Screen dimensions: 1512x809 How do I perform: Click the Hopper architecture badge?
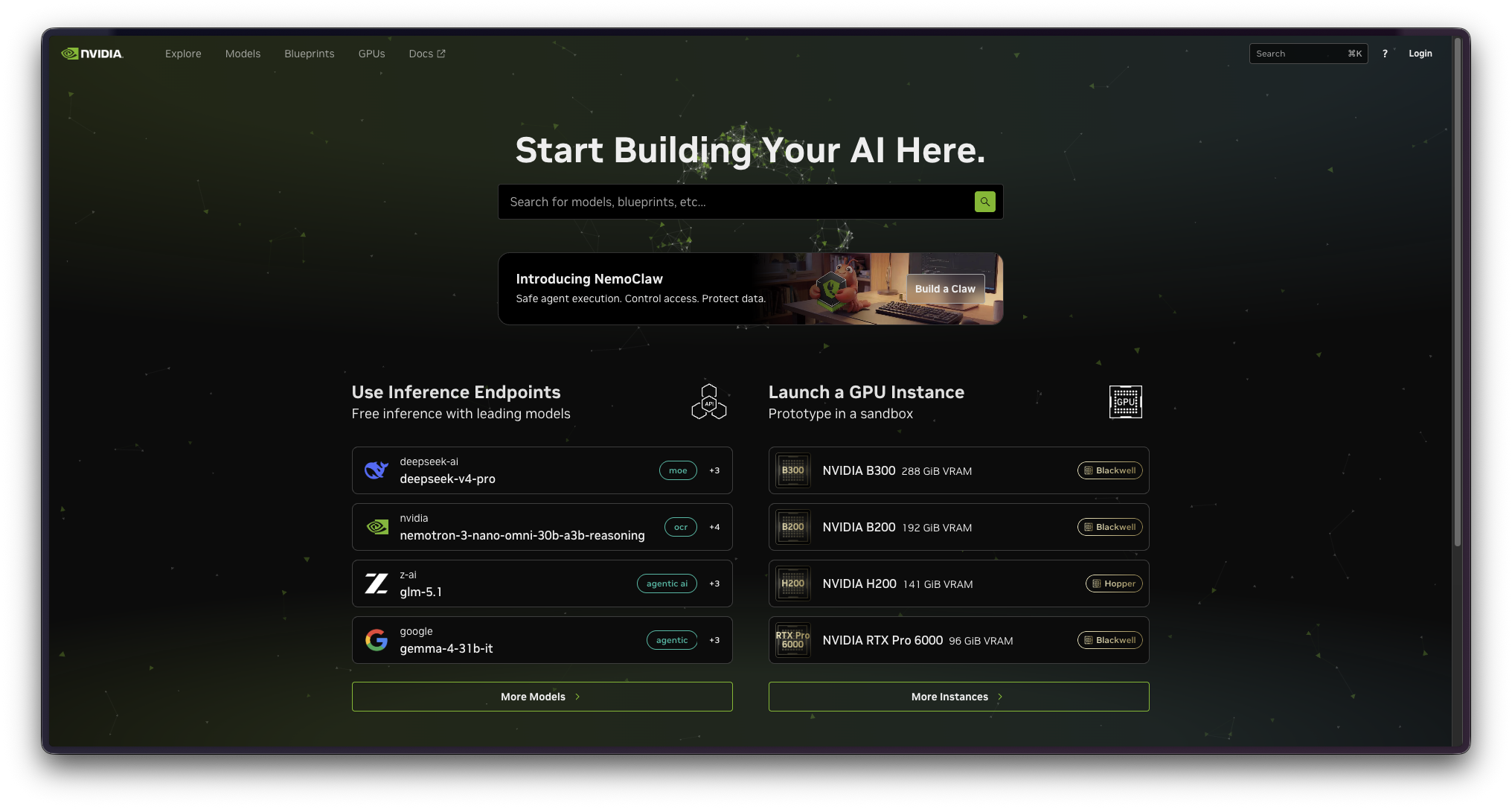(1114, 583)
